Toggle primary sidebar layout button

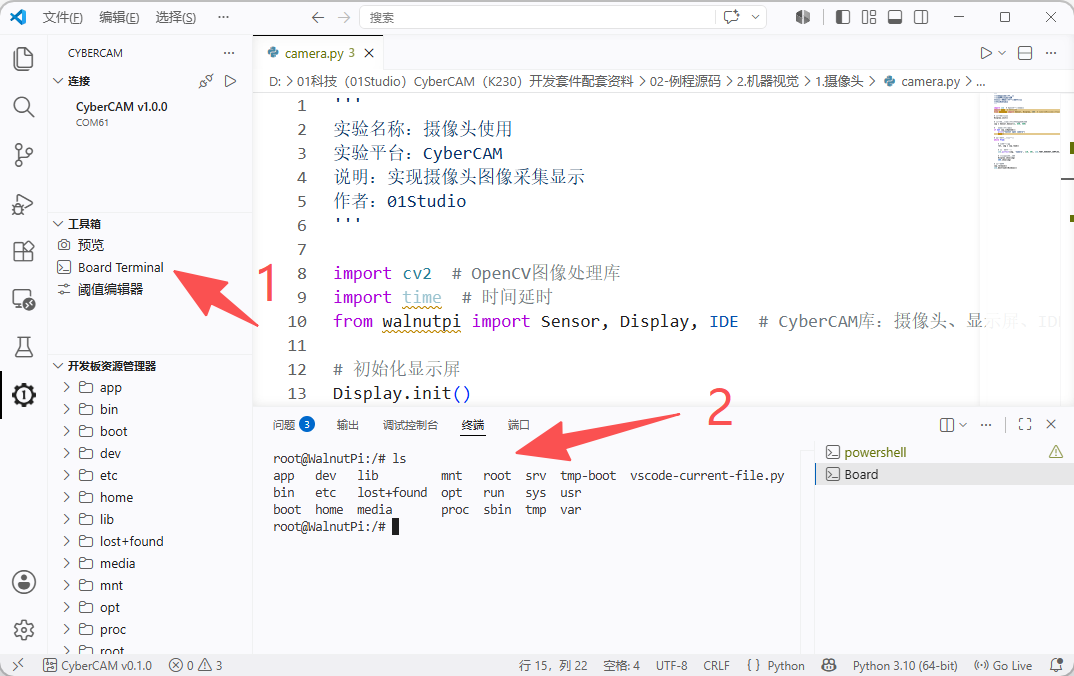click(843, 17)
